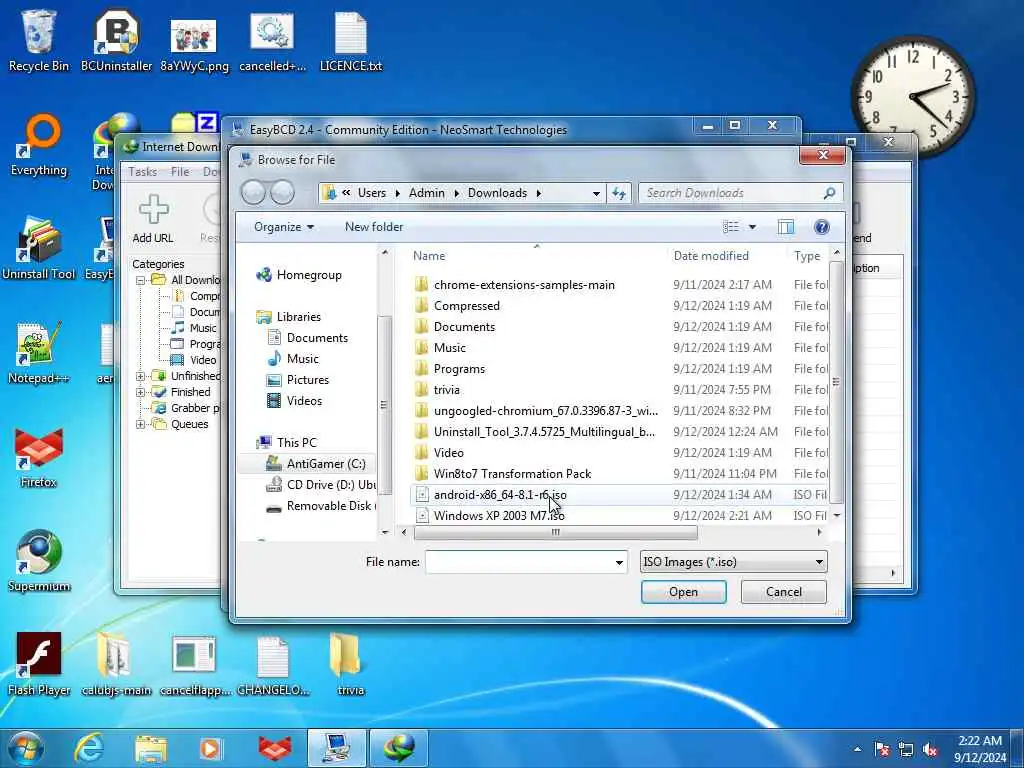Screen dimensions: 1024x768
Task: Select the ungoogled-chromium folder in file list
Action: point(545,411)
